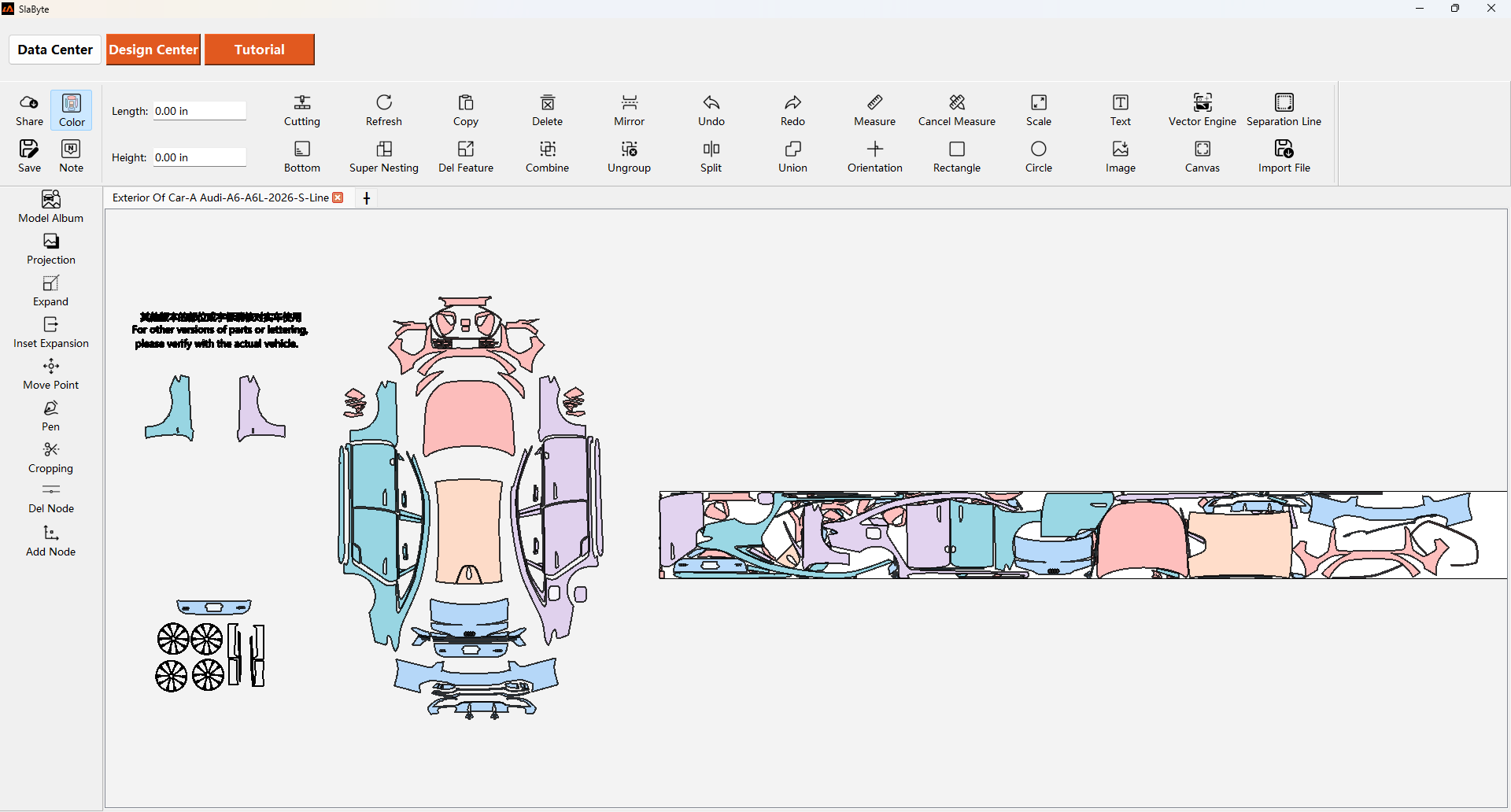Open the Model Album panel
This screenshot has height=812, width=1511.
[51, 207]
